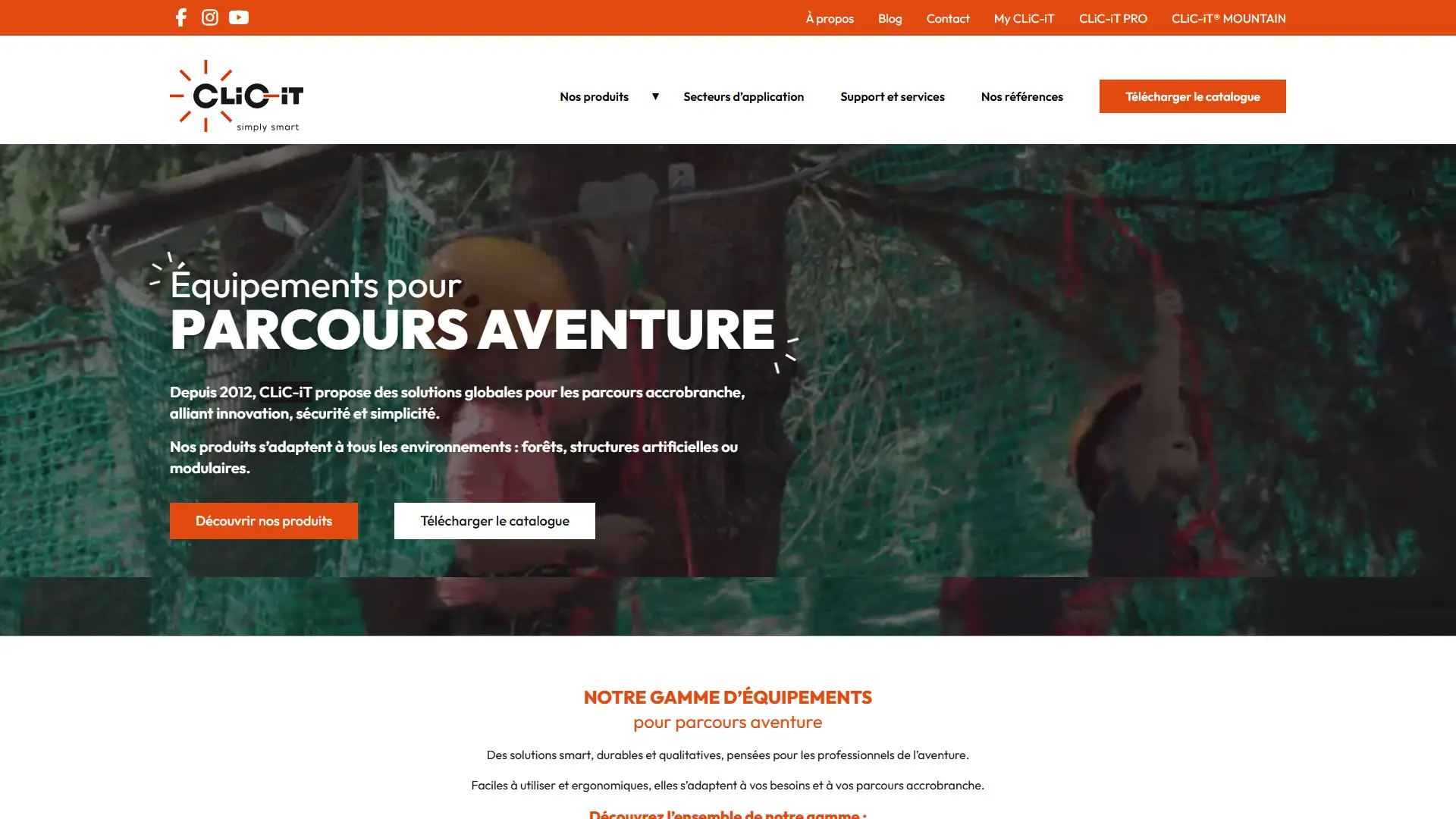The width and height of the screenshot is (1456, 819).
Task: Open CLiC-iT MOUNTAIN link
Action: [1228, 18]
